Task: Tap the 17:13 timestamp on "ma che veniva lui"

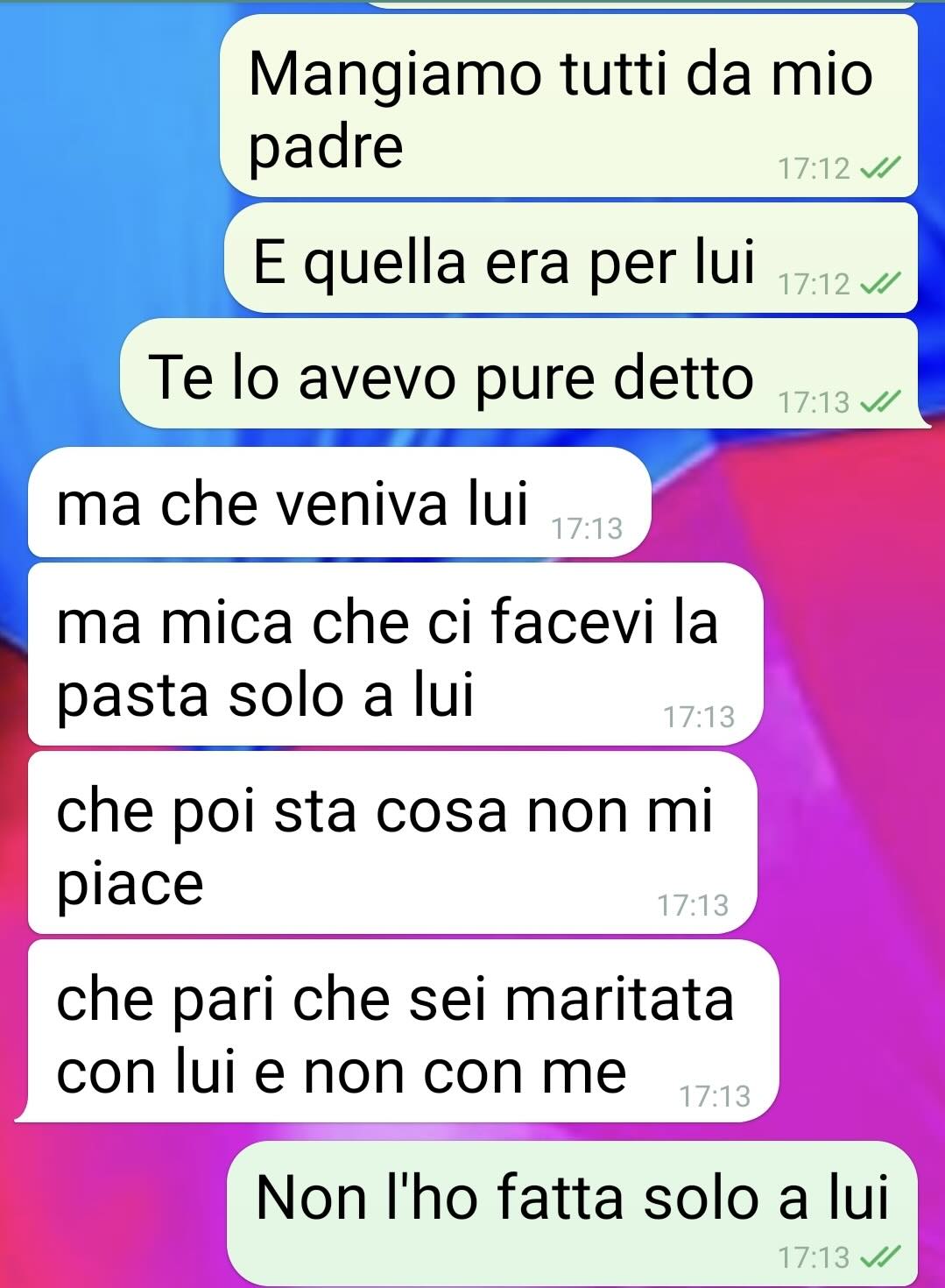Action: [587, 528]
